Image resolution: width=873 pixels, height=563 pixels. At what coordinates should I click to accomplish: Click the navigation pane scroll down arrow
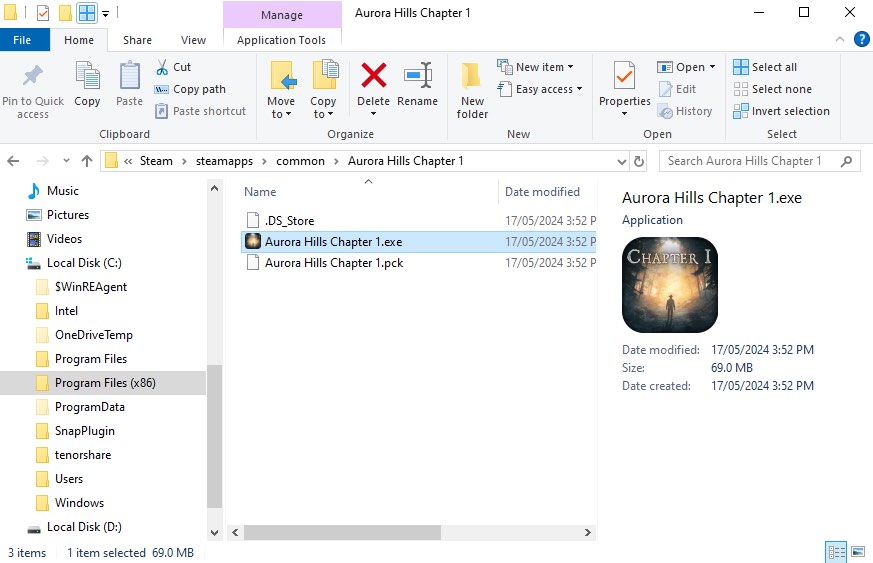point(214,532)
